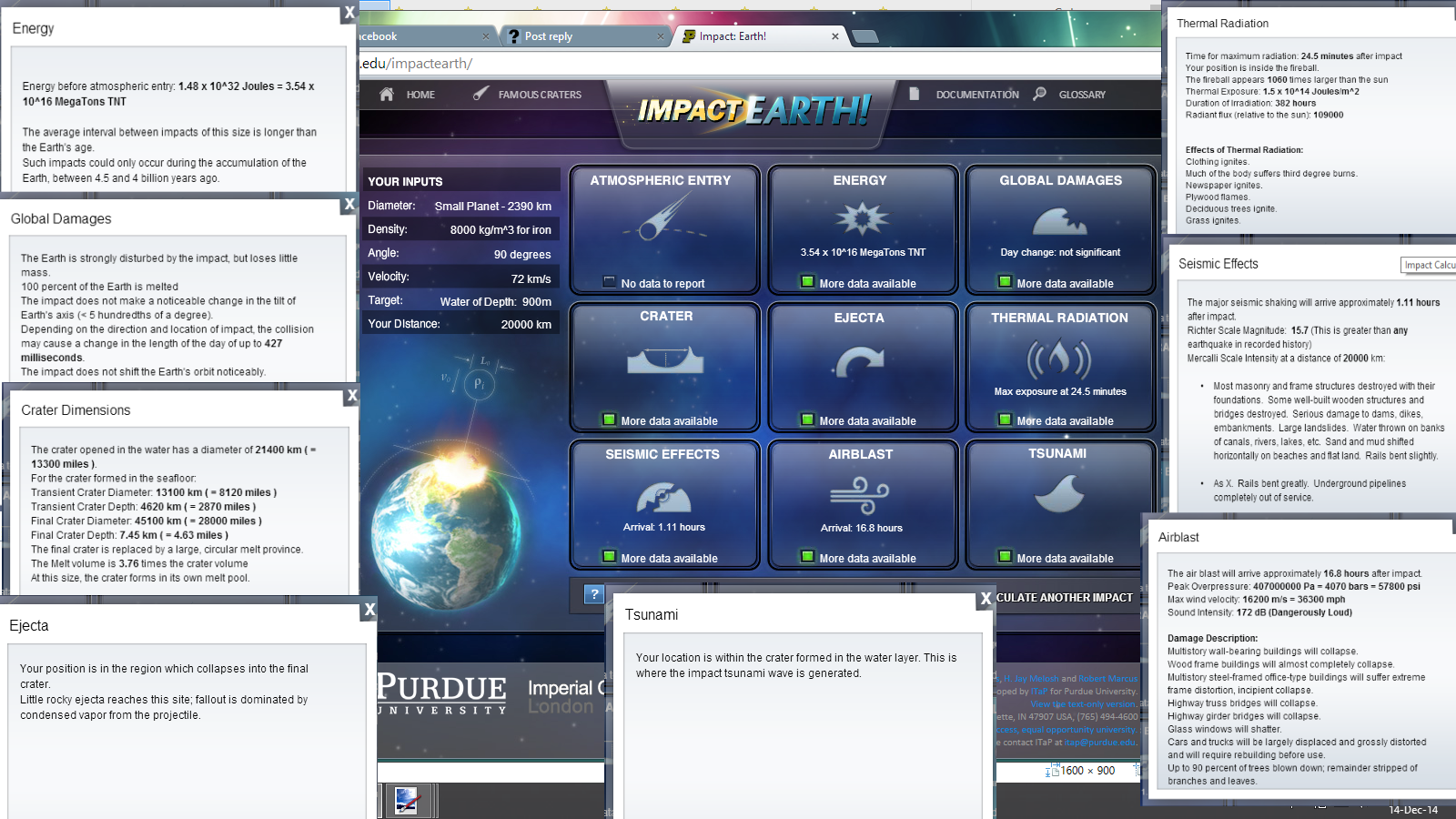The height and width of the screenshot is (819, 1456).
Task: Close the Tsunami popup with its X
Action: click(x=986, y=599)
